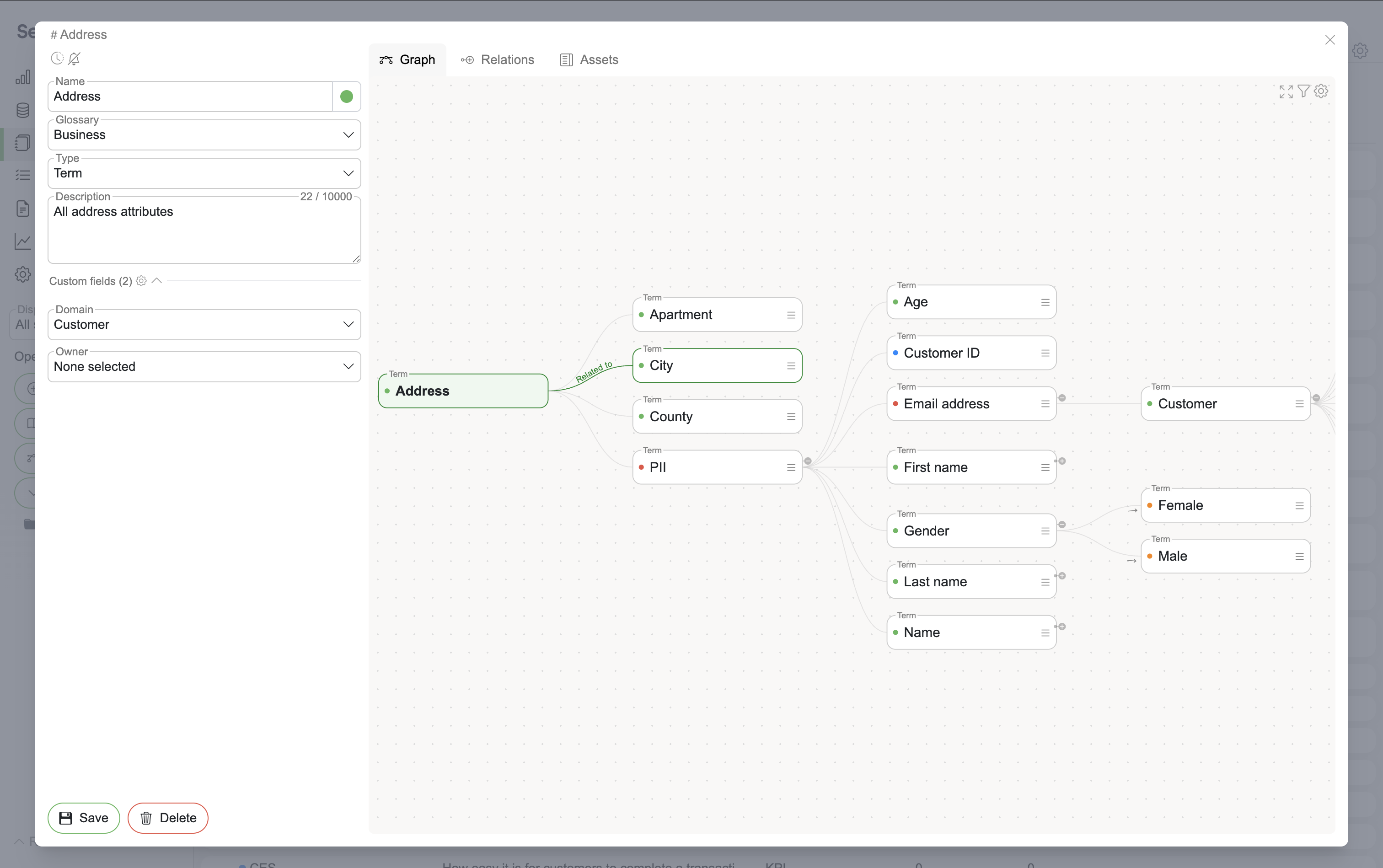Switch to the Relations tab

click(x=497, y=60)
